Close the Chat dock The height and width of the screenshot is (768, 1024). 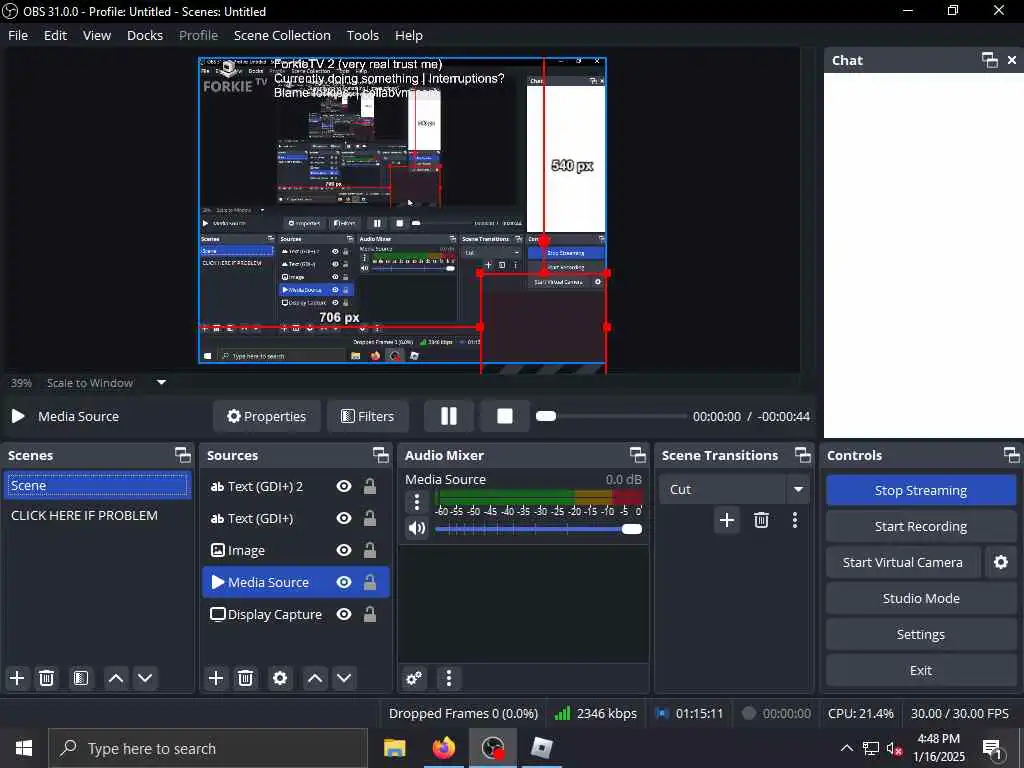click(x=1012, y=60)
